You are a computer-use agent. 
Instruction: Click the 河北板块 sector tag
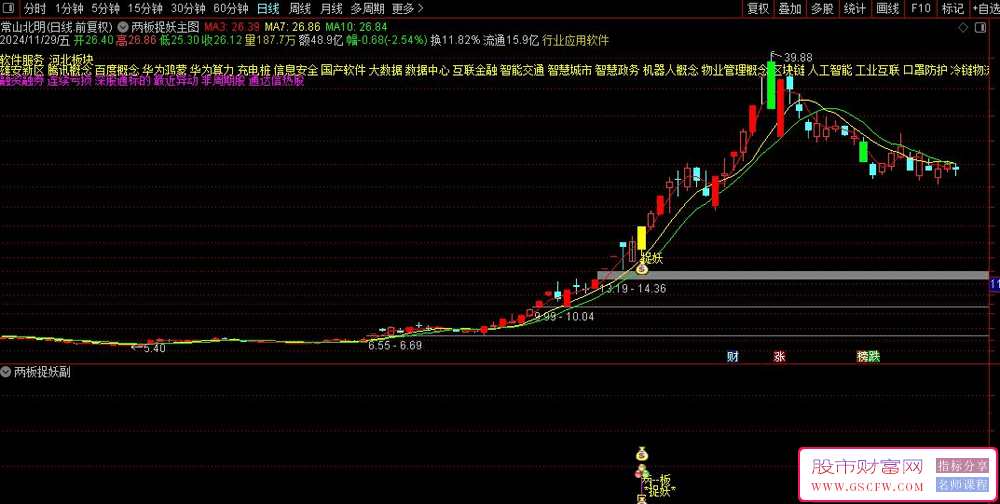point(70,58)
